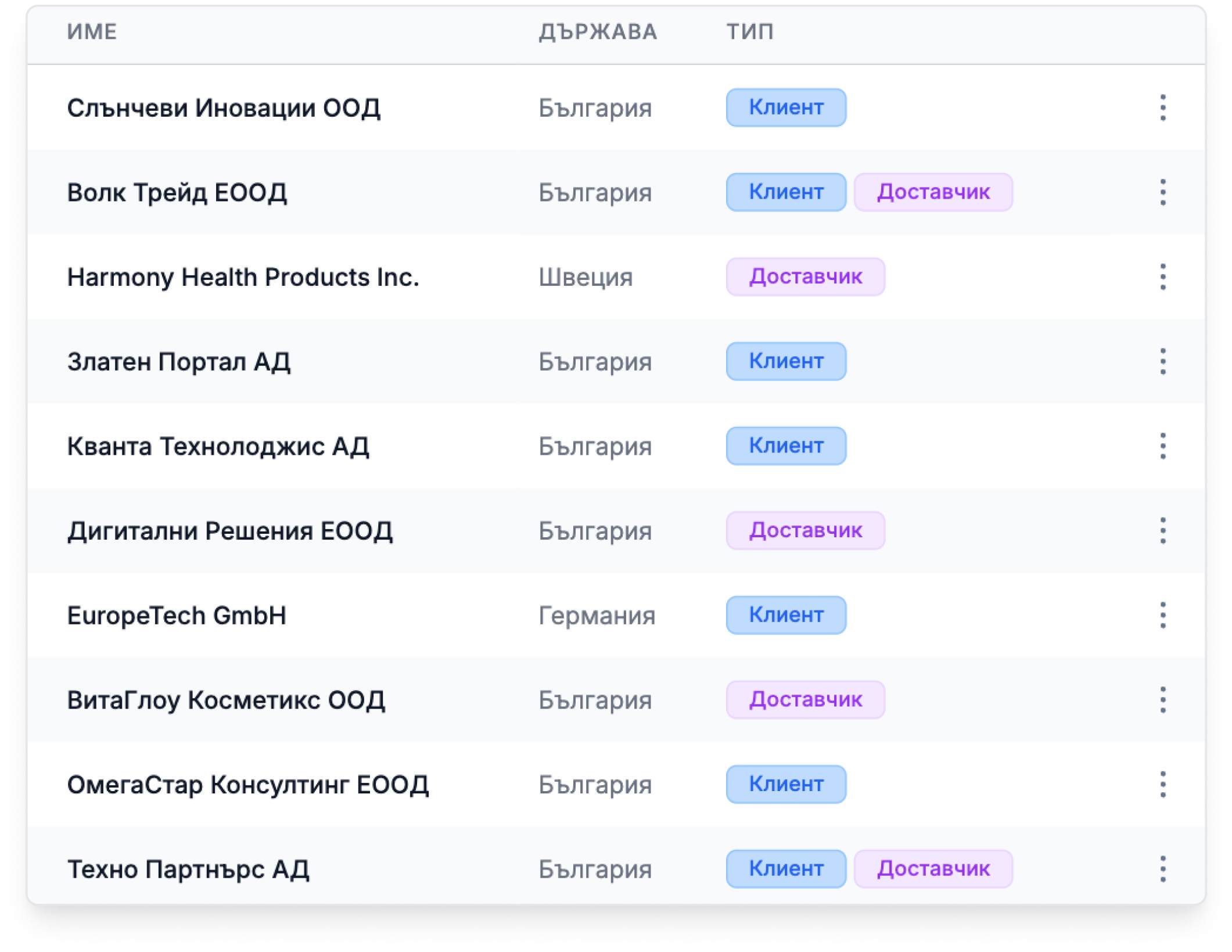Sort by ИМЕ column header
The image size is (1232, 952).
pos(92,32)
